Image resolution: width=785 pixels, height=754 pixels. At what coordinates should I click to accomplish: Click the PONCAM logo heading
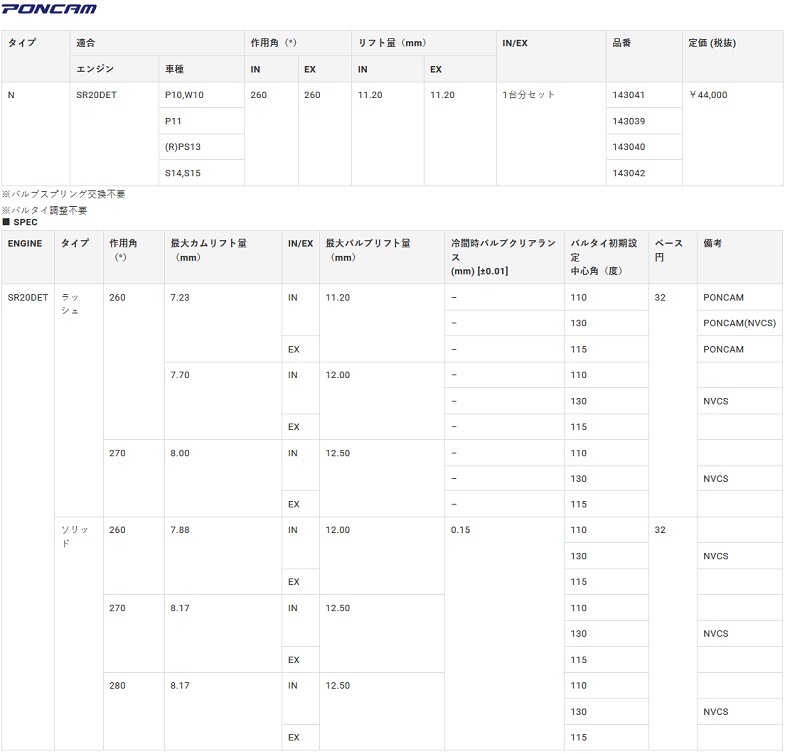coord(49,8)
